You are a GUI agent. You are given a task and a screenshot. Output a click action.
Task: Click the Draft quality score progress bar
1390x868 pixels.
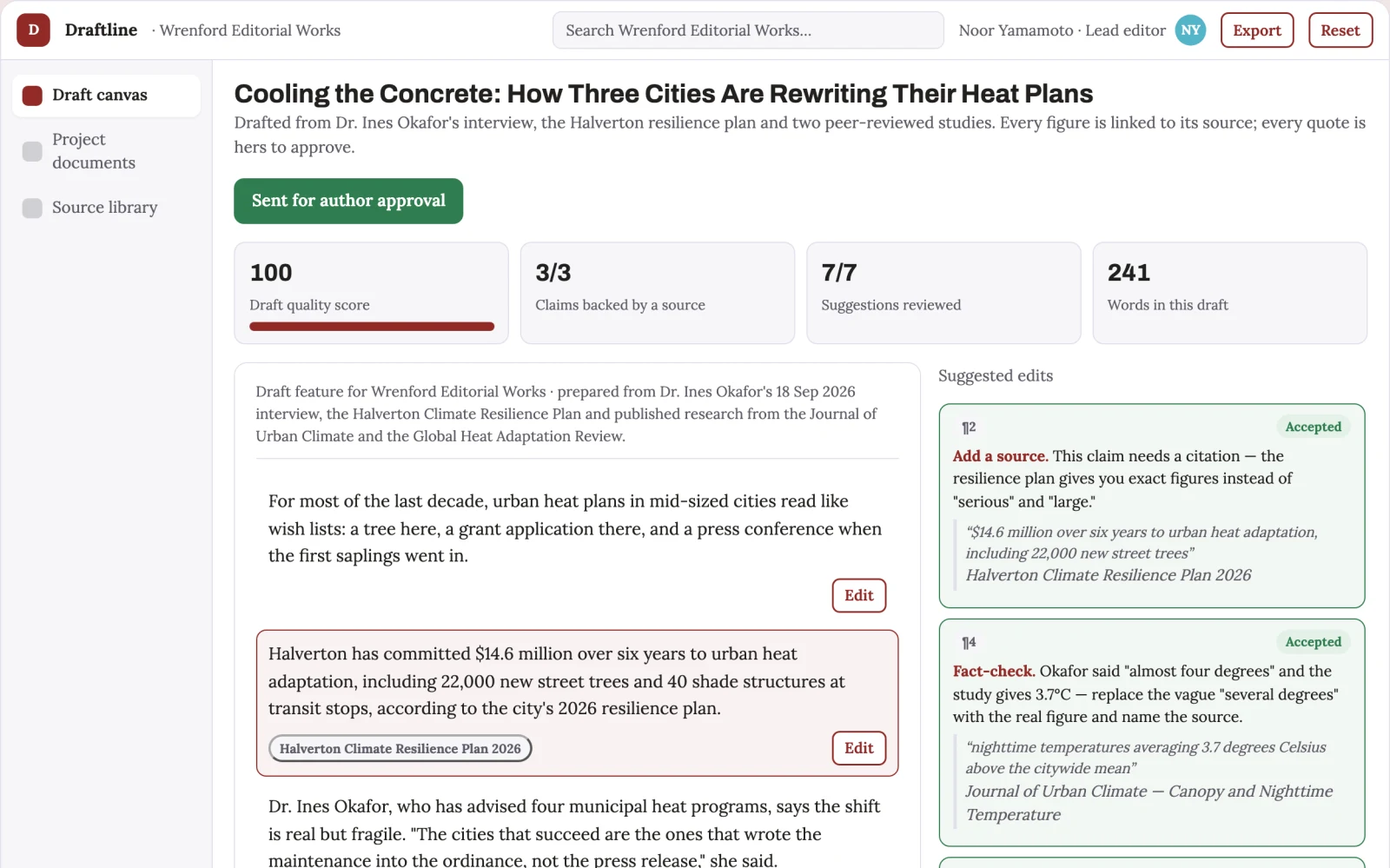click(x=372, y=327)
